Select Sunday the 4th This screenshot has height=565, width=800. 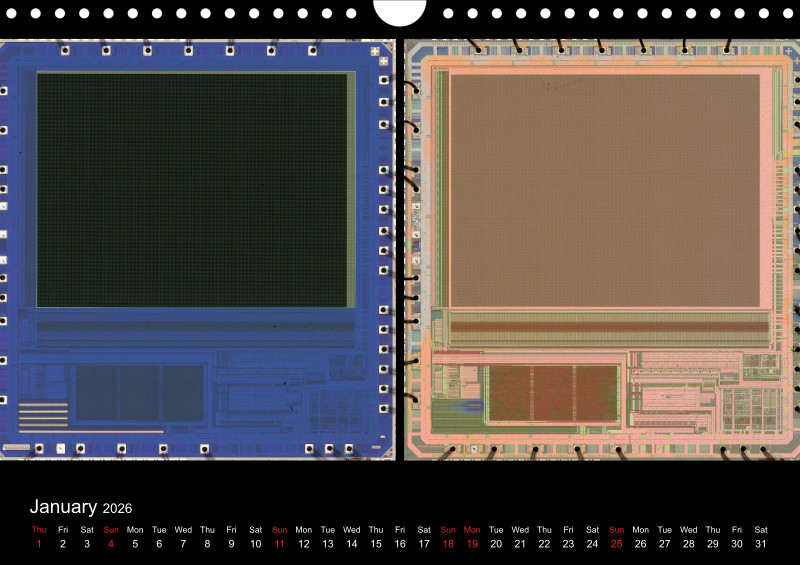pyautogui.click(x=111, y=544)
